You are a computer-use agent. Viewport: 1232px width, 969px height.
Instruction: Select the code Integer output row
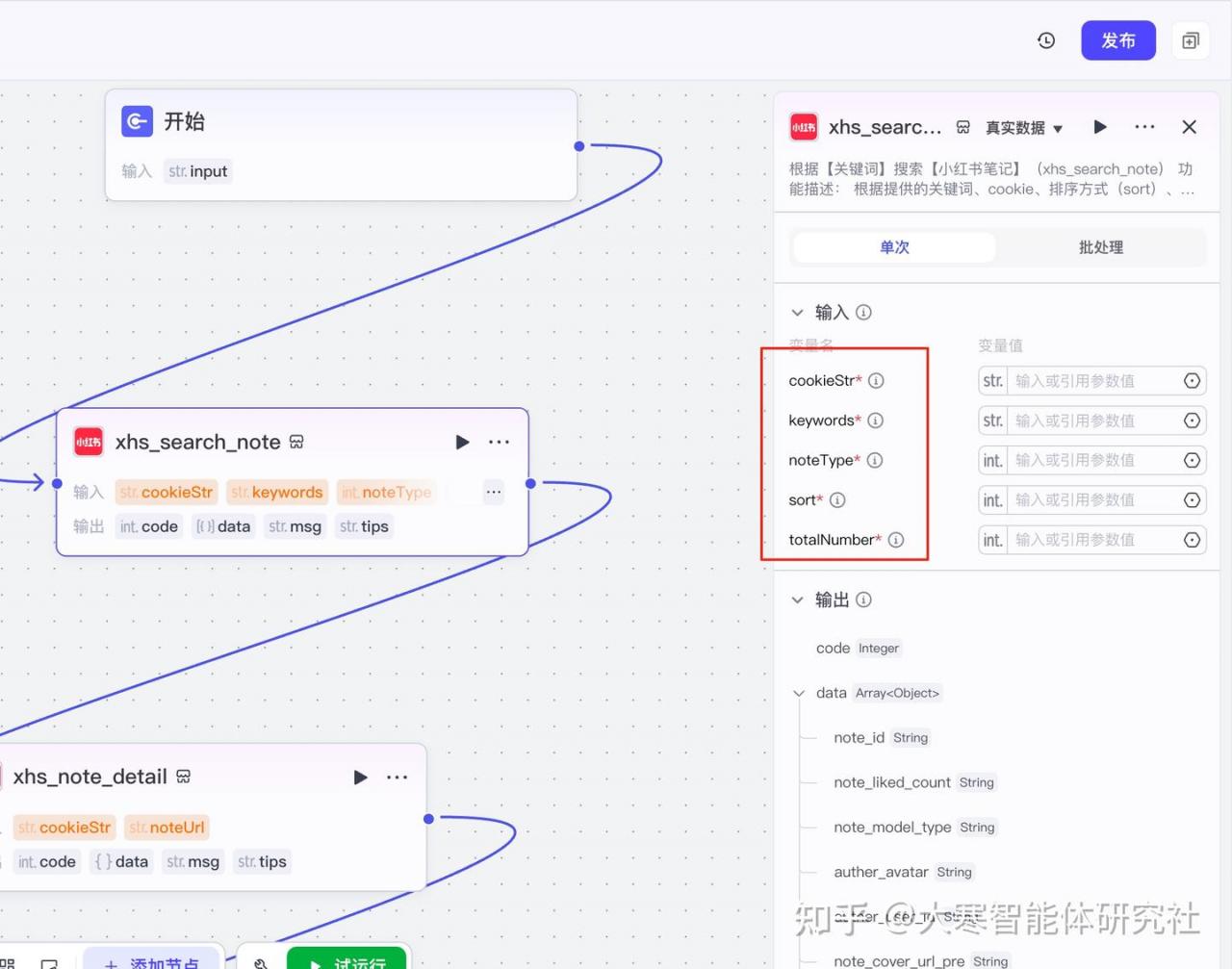pyautogui.click(x=859, y=648)
